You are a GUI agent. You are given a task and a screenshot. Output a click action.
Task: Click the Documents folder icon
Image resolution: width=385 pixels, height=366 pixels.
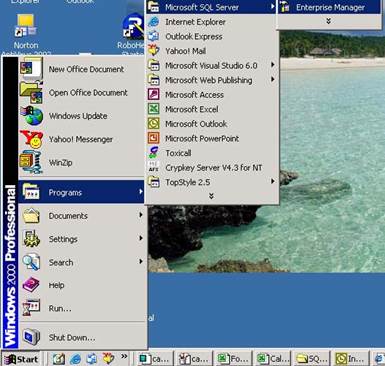tap(31, 216)
